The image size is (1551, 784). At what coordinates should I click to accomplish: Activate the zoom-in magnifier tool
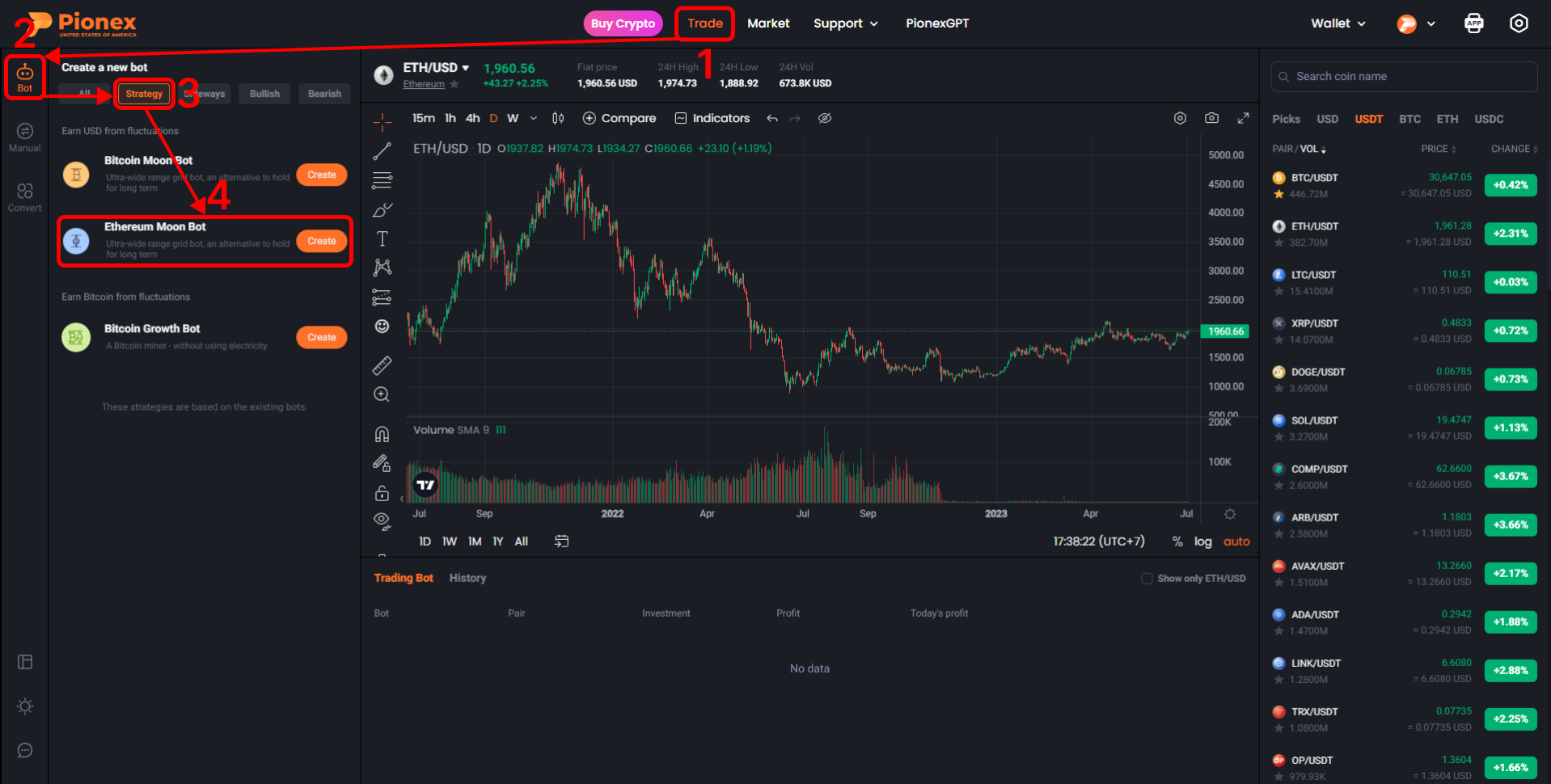[382, 394]
